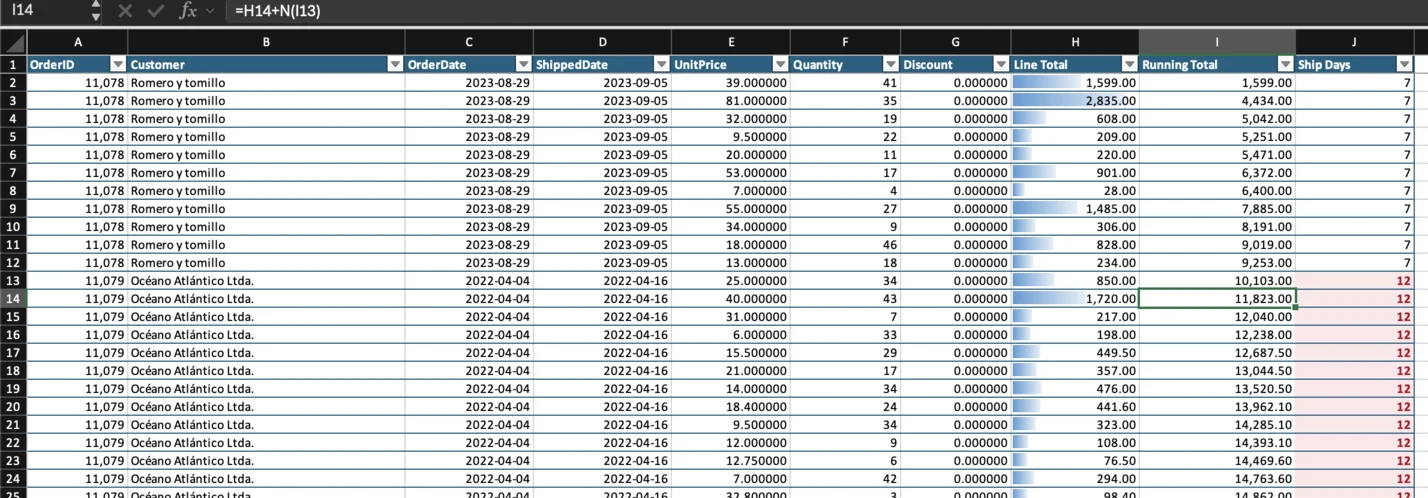This screenshot has height=498, width=1428.
Task: Select row 14 header
Action: coord(13,299)
